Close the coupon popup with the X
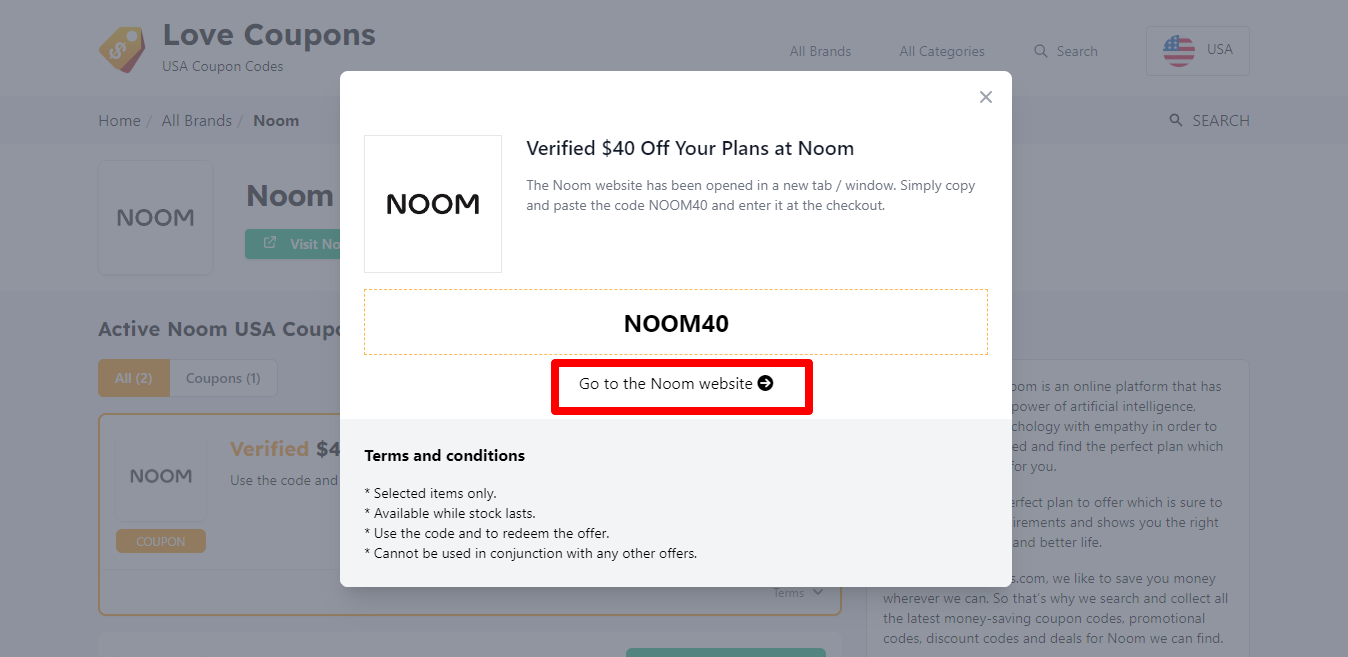This screenshot has width=1348, height=657. (x=986, y=97)
